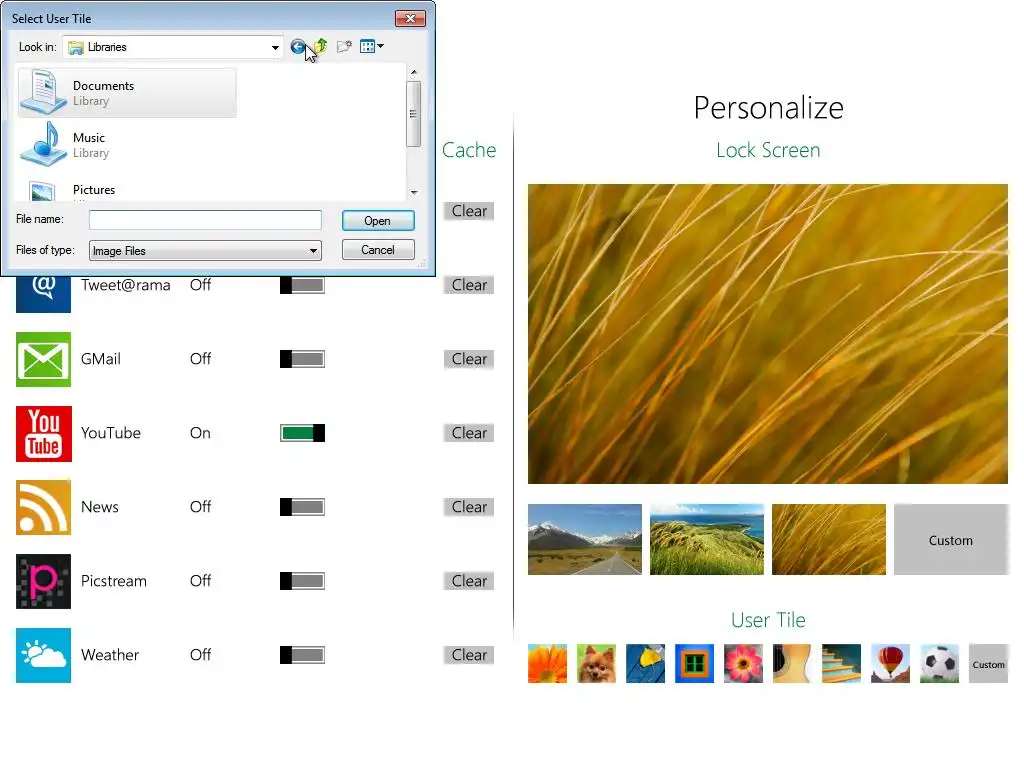Clear cache for YouTube
The image size is (1024, 768).
(x=469, y=433)
